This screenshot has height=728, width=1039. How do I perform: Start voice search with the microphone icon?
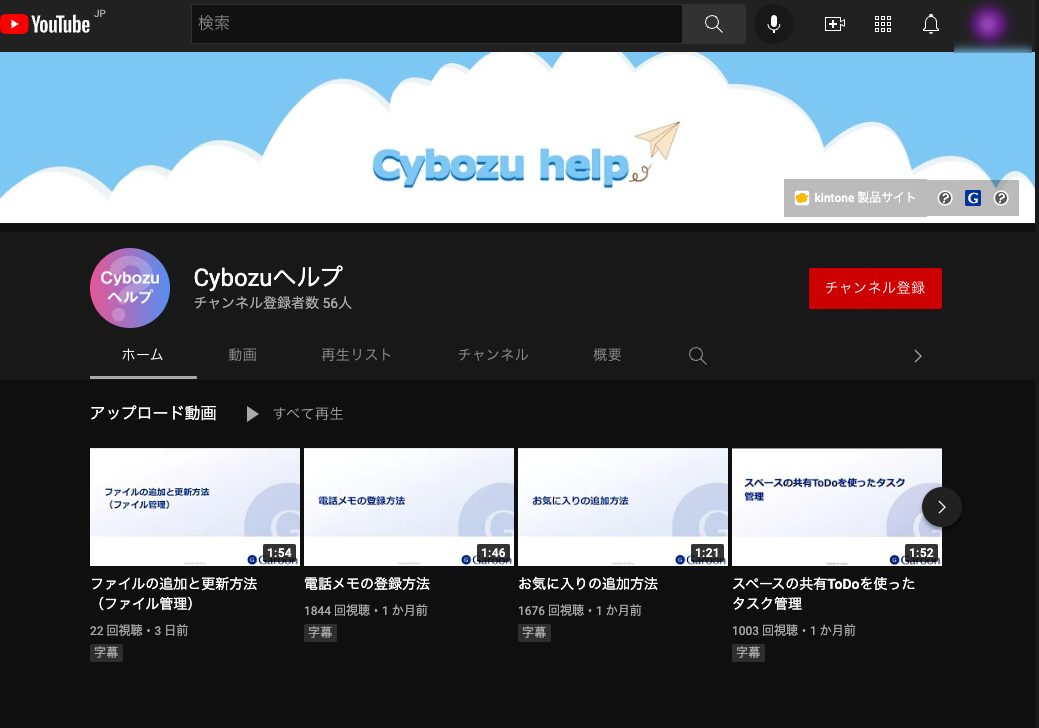point(773,24)
